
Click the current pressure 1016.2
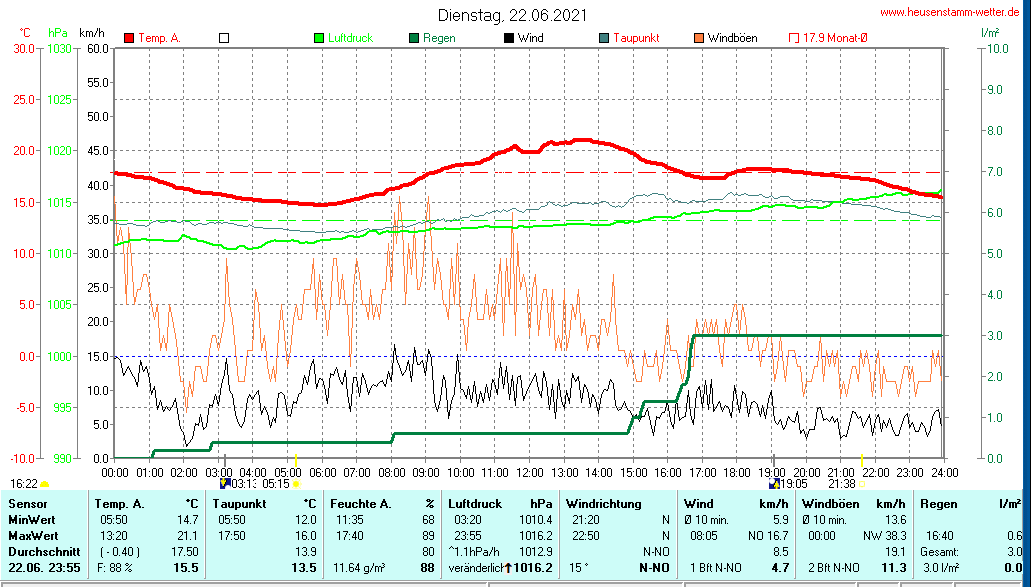pyautogui.click(x=533, y=568)
